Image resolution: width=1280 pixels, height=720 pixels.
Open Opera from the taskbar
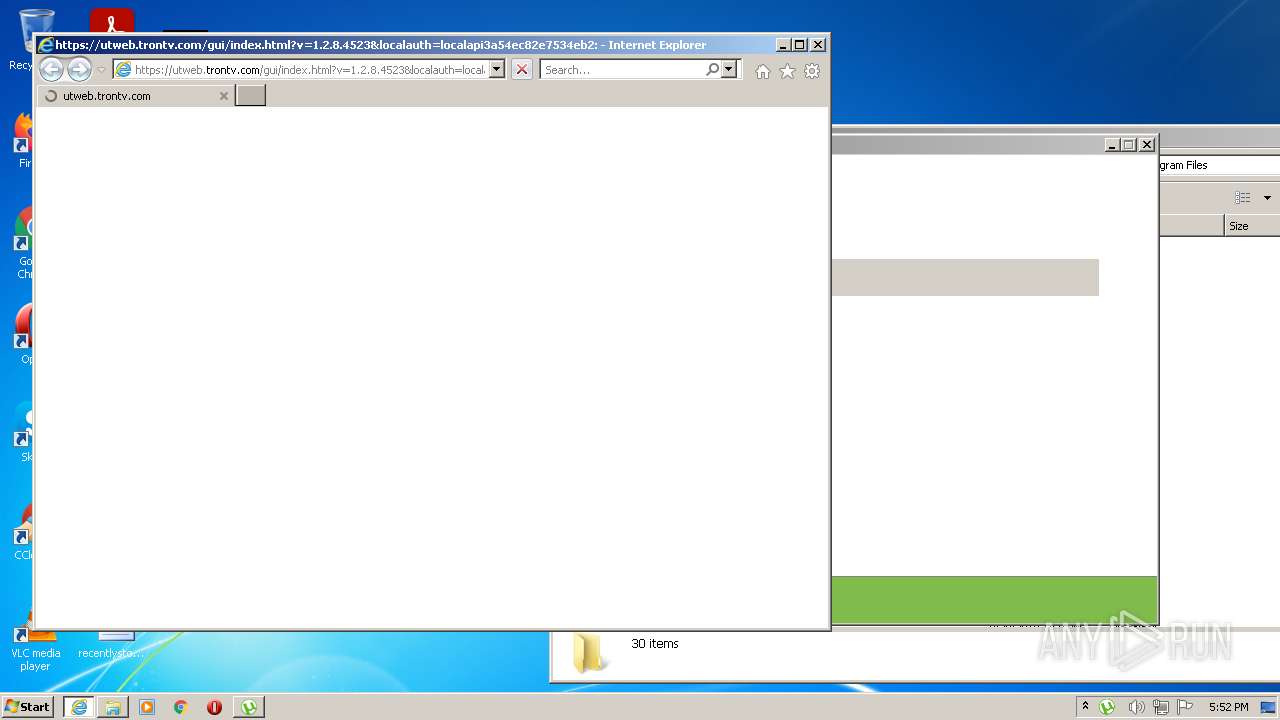214,707
